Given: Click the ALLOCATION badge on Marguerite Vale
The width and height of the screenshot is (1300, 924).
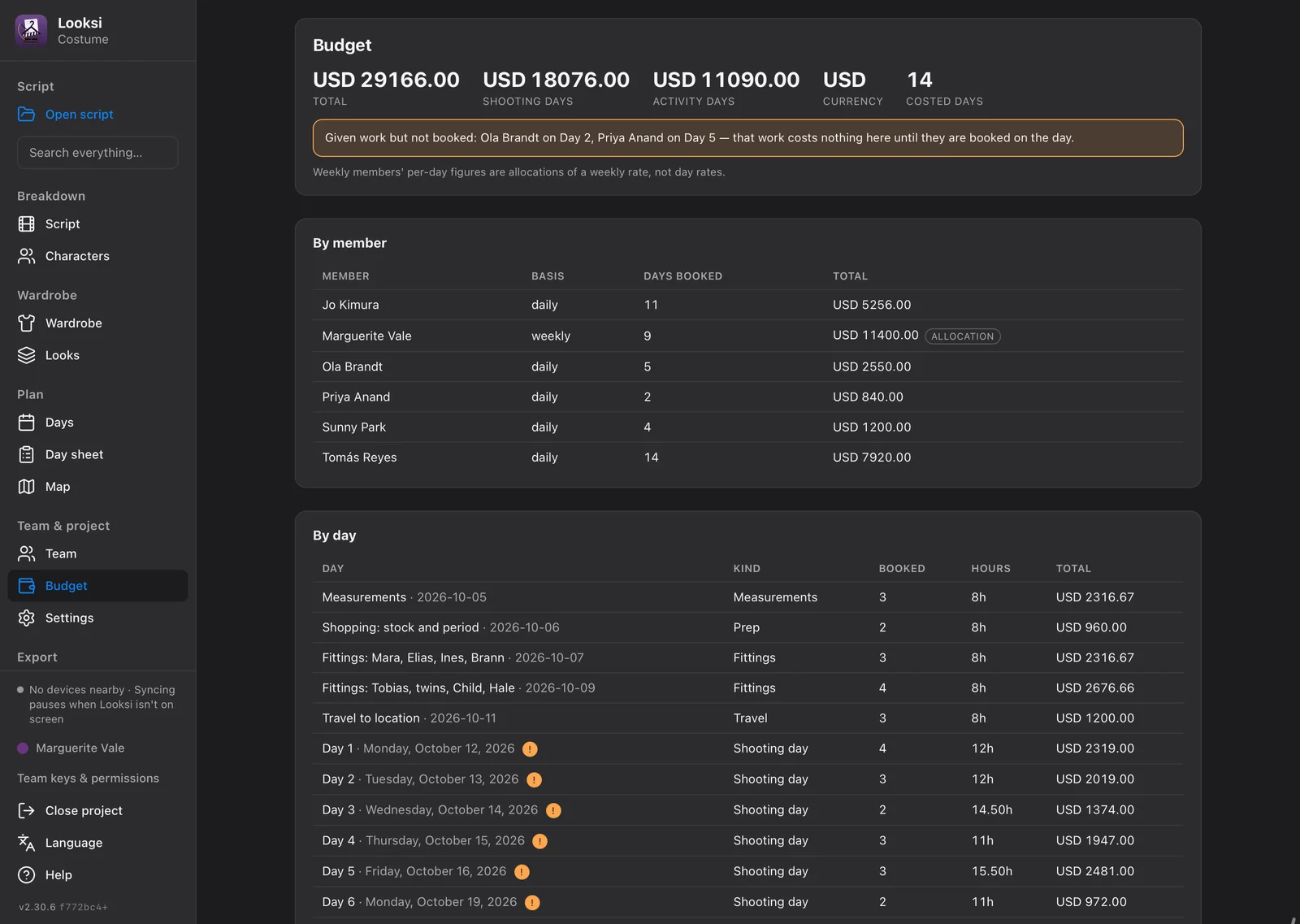Looking at the screenshot, I should (963, 336).
